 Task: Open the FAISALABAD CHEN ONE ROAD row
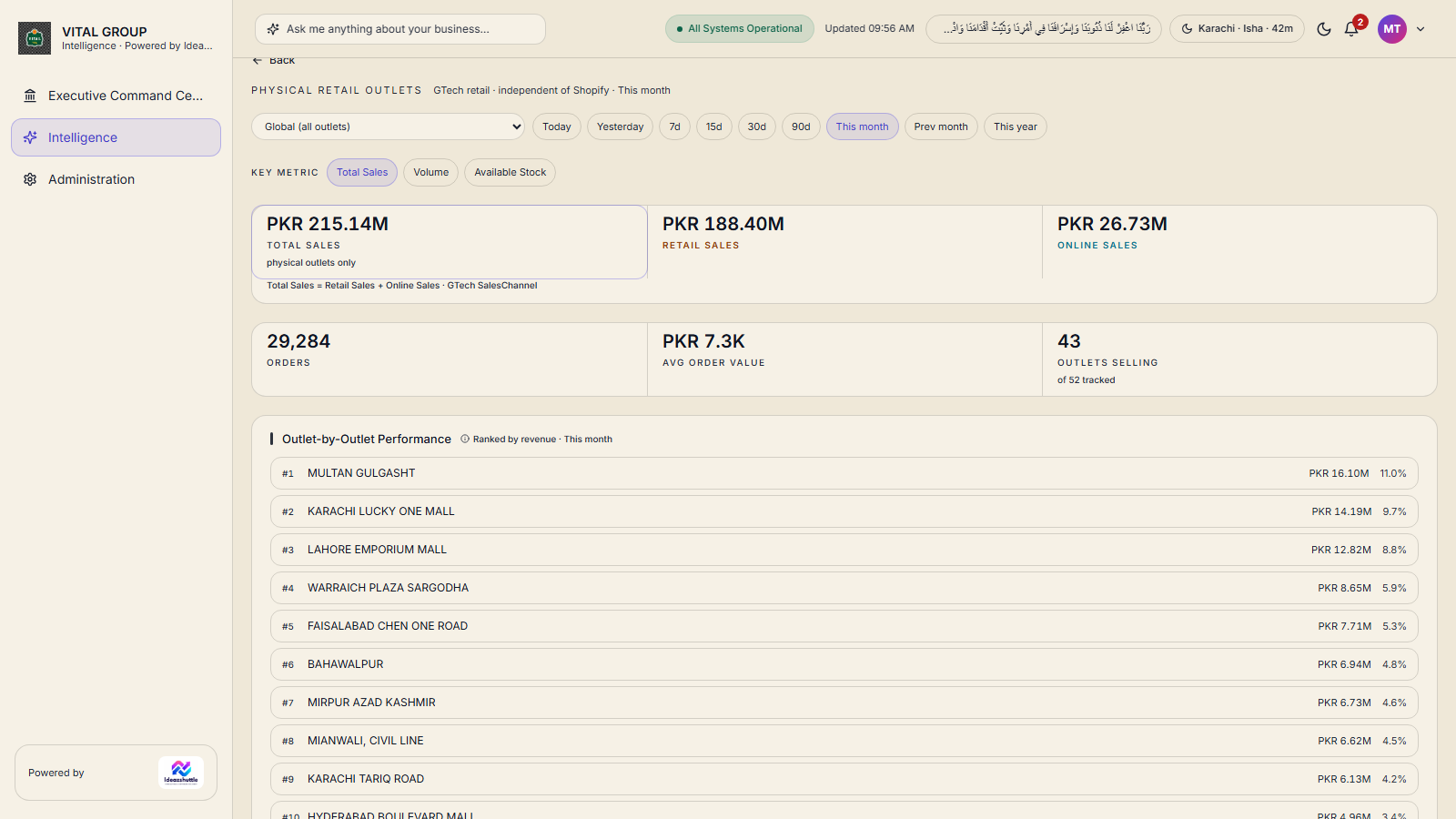coord(844,626)
